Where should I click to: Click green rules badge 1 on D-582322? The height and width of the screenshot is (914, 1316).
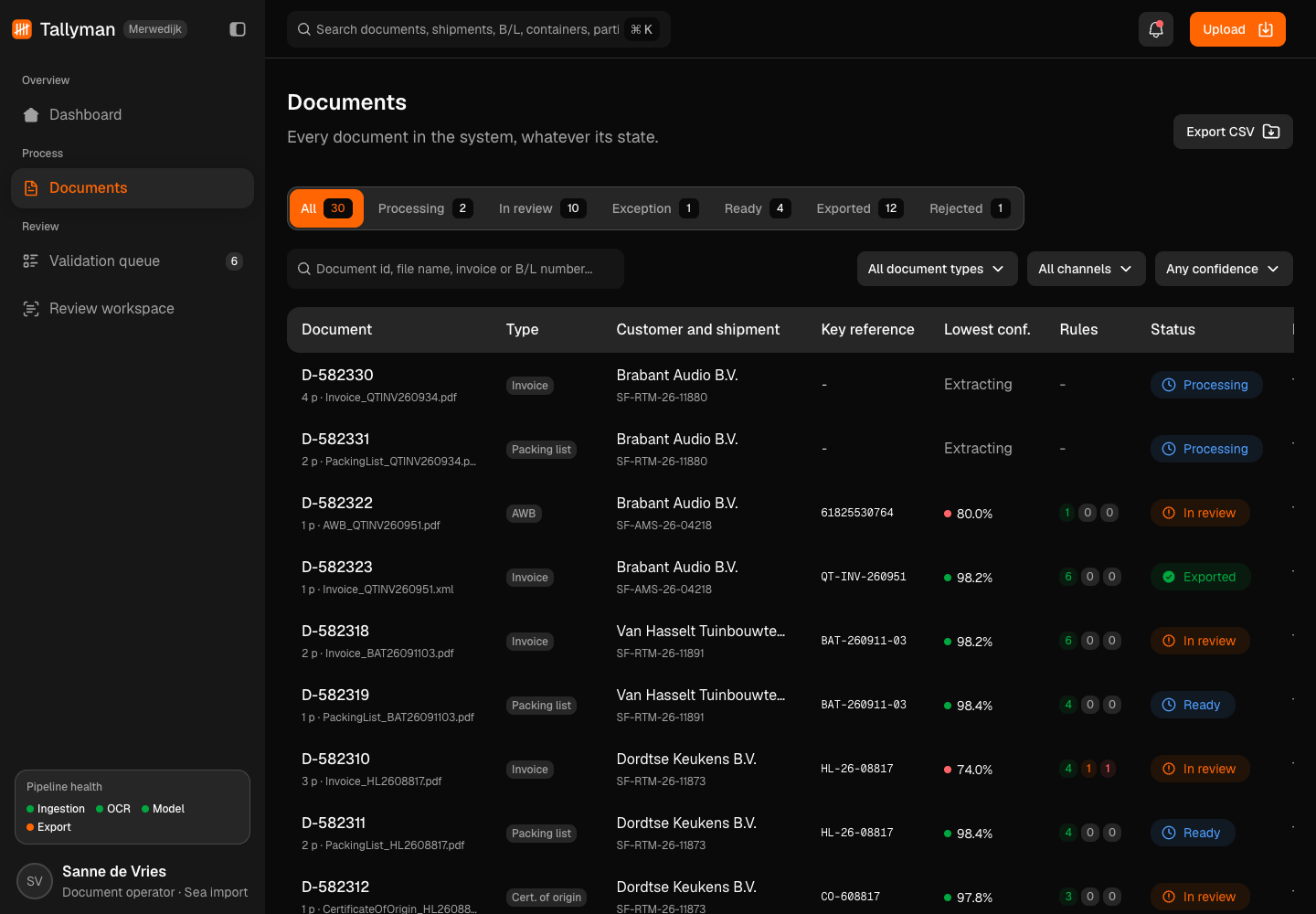1067,513
